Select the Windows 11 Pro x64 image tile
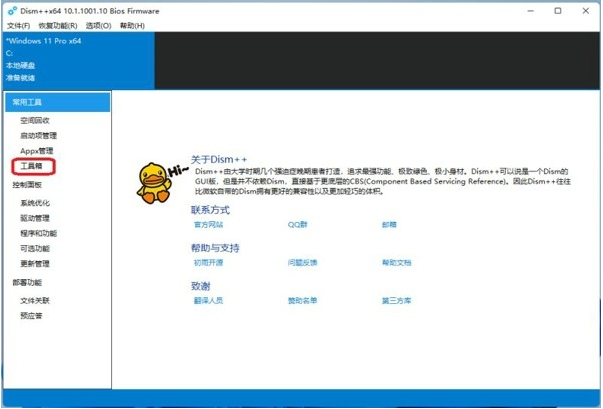The image size is (603, 409). click(78, 58)
